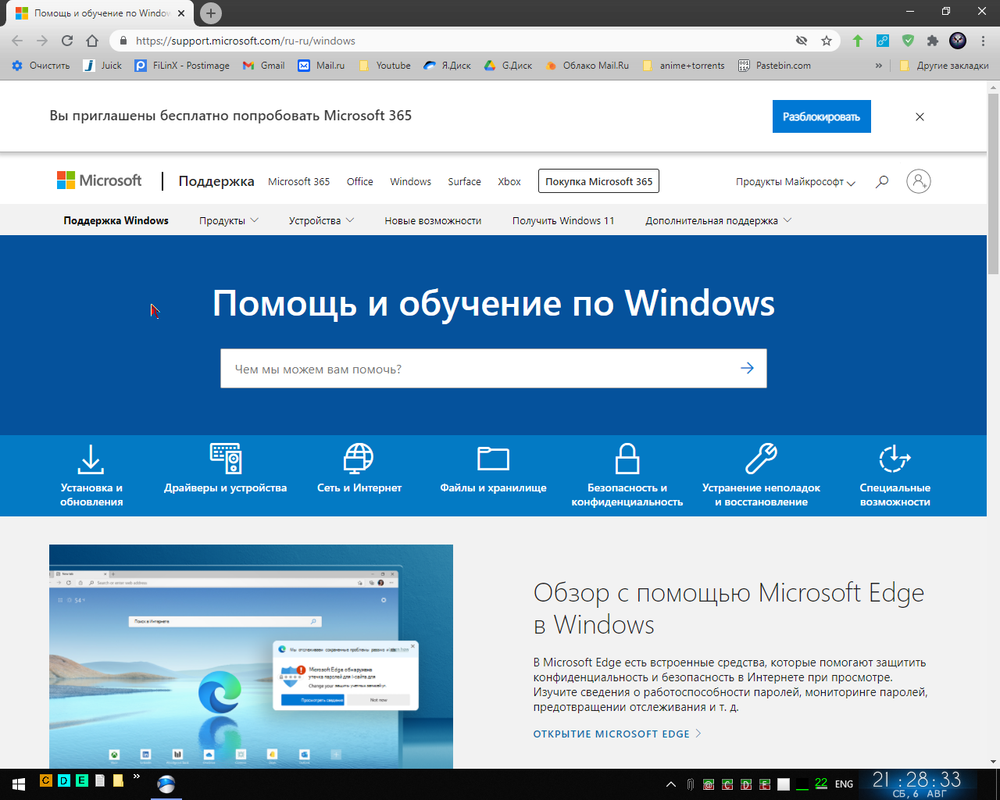Click the browser back arrow
Viewport: 1000px width, 800px height.
(17, 41)
